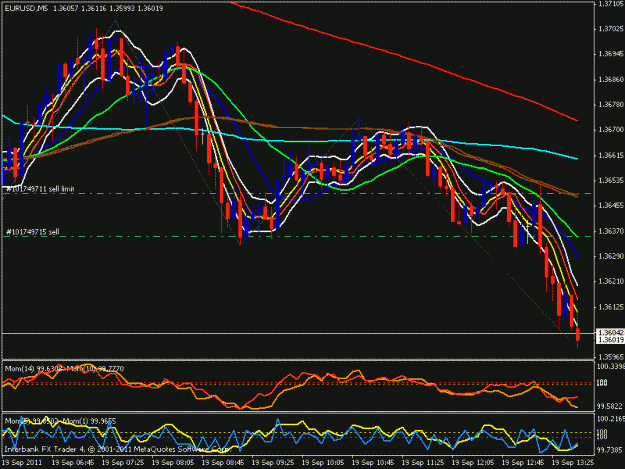Click the Mom(5) indicator label in lower panel

tap(31, 421)
